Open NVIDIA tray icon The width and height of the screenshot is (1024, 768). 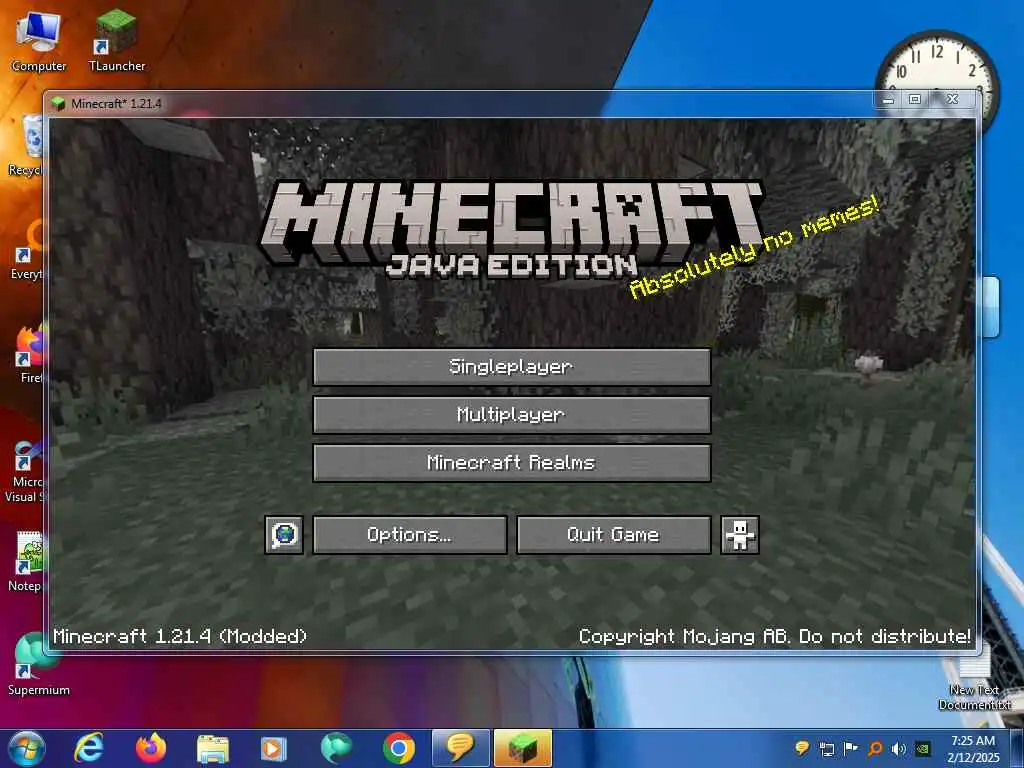[x=923, y=748]
